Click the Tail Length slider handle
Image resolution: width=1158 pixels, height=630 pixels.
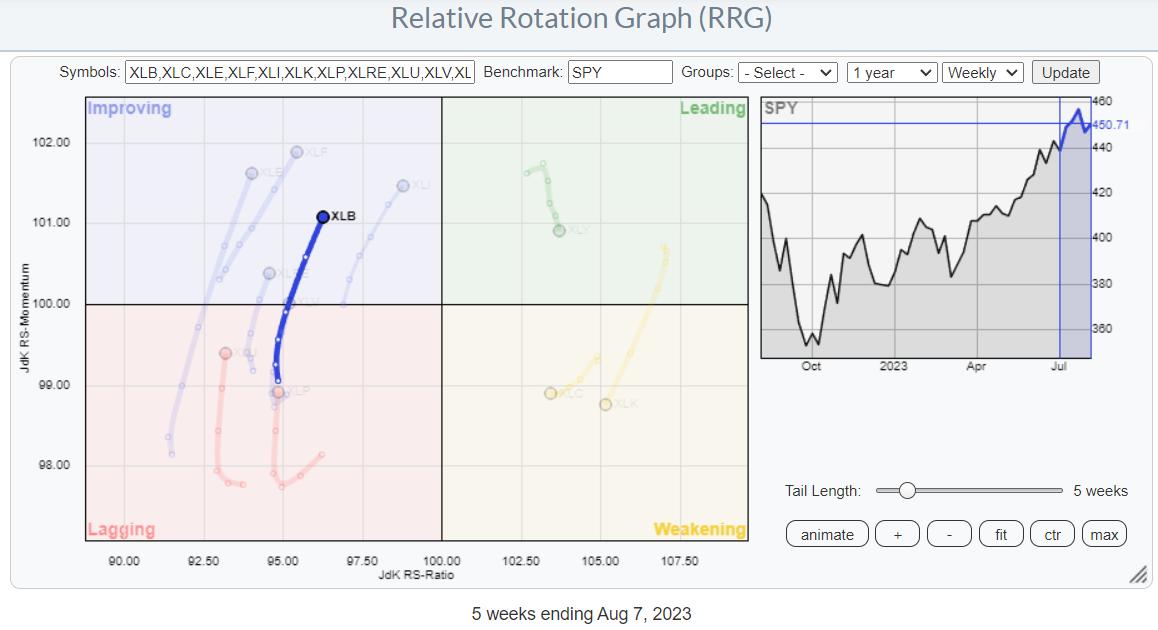[x=907, y=490]
